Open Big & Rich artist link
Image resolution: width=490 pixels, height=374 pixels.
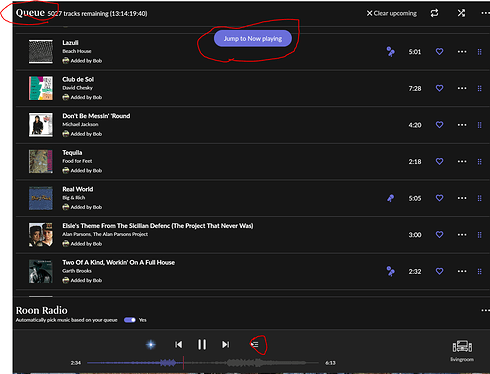point(74,198)
